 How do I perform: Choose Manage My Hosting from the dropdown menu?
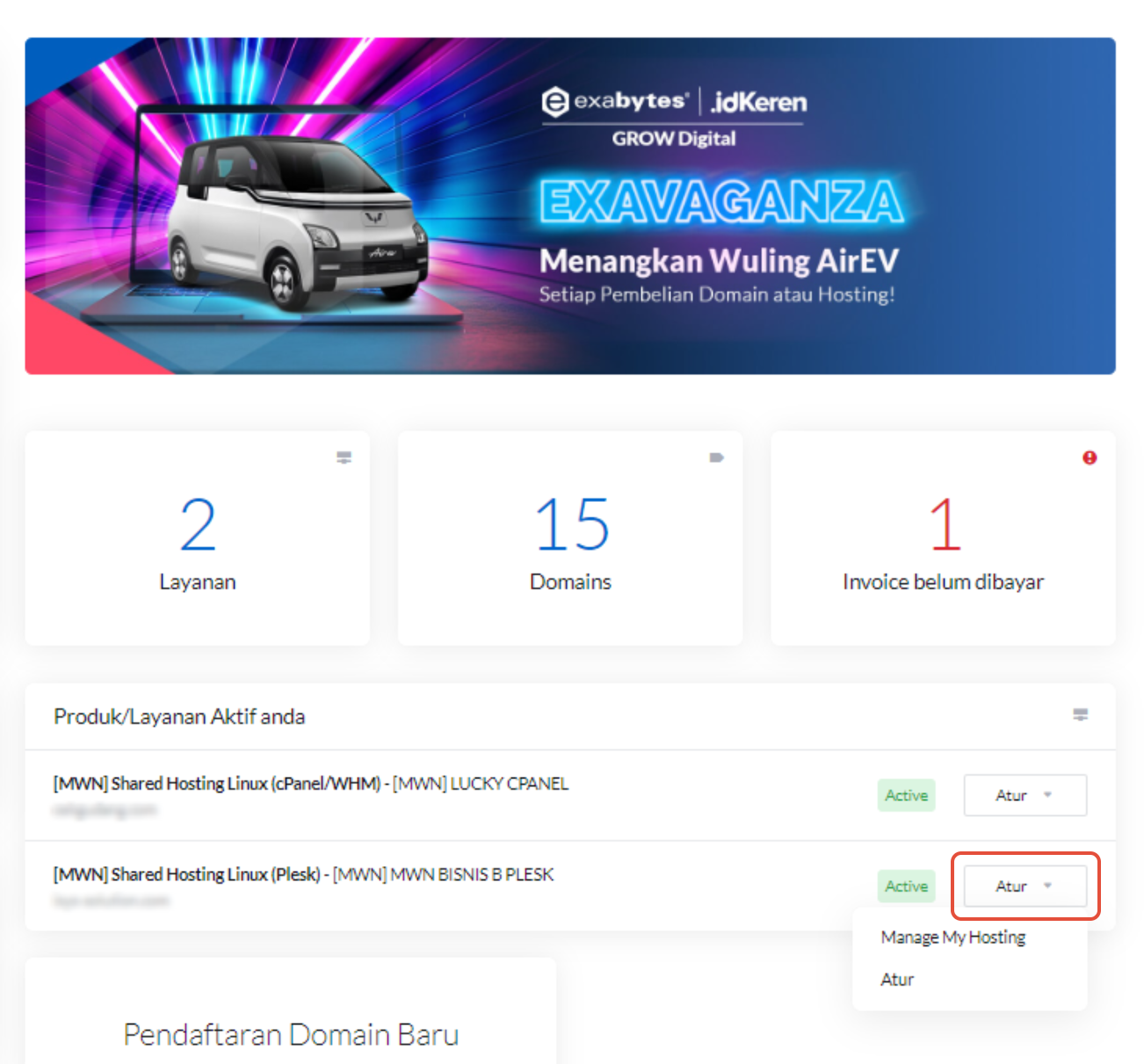click(x=953, y=937)
